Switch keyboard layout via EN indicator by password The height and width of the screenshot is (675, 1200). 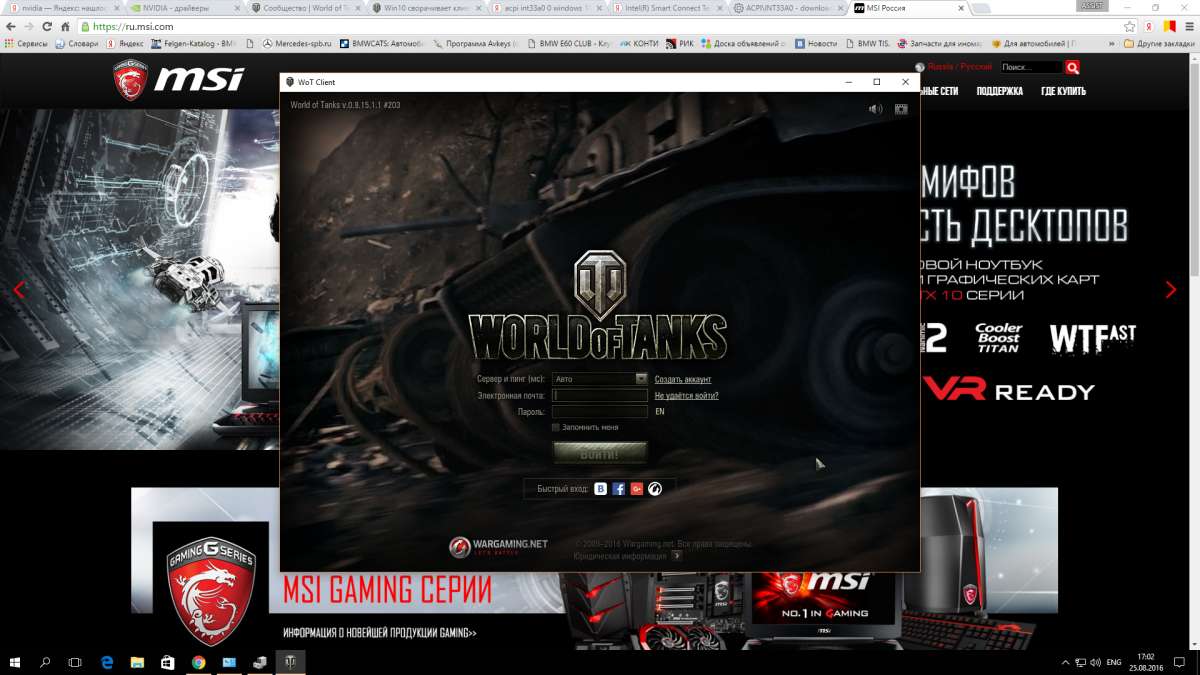click(660, 411)
